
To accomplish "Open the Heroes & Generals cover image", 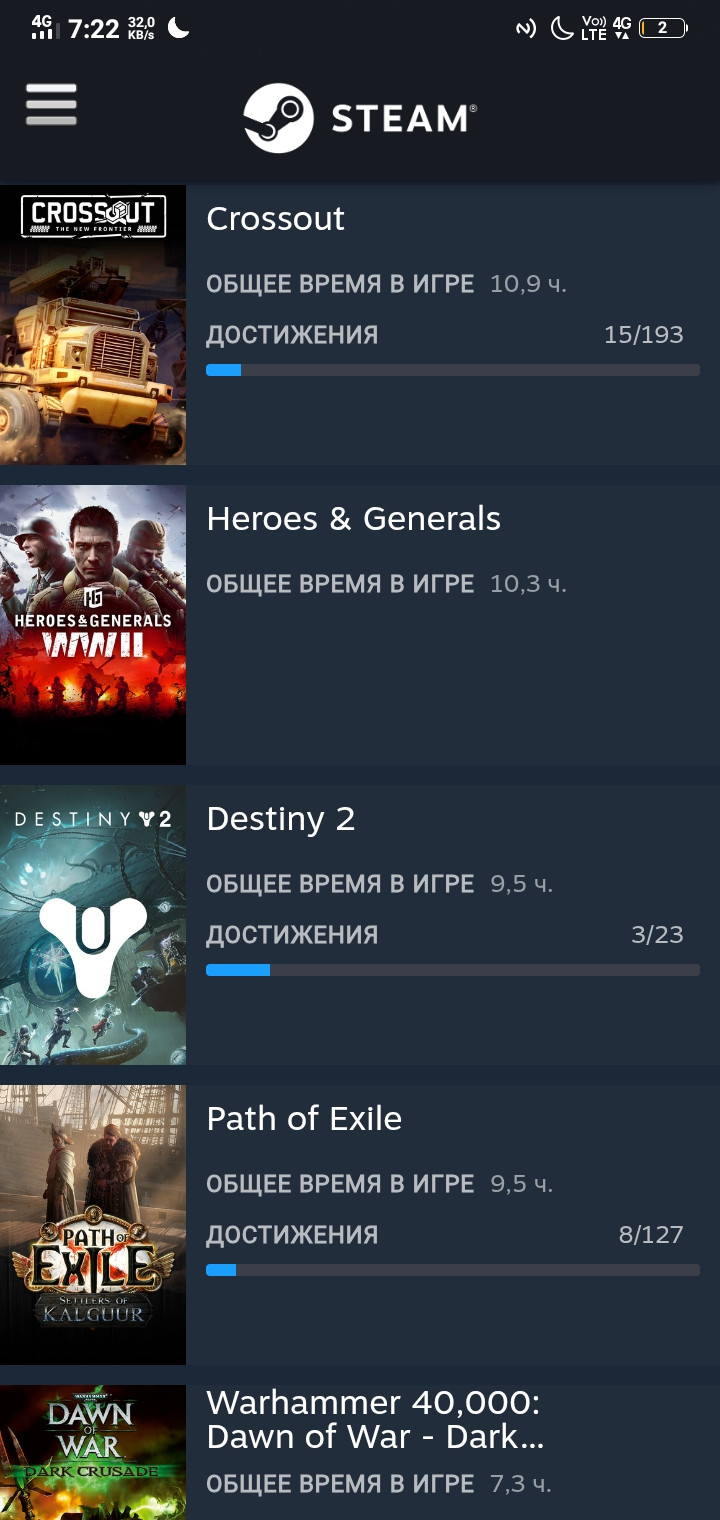I will 93,625.
